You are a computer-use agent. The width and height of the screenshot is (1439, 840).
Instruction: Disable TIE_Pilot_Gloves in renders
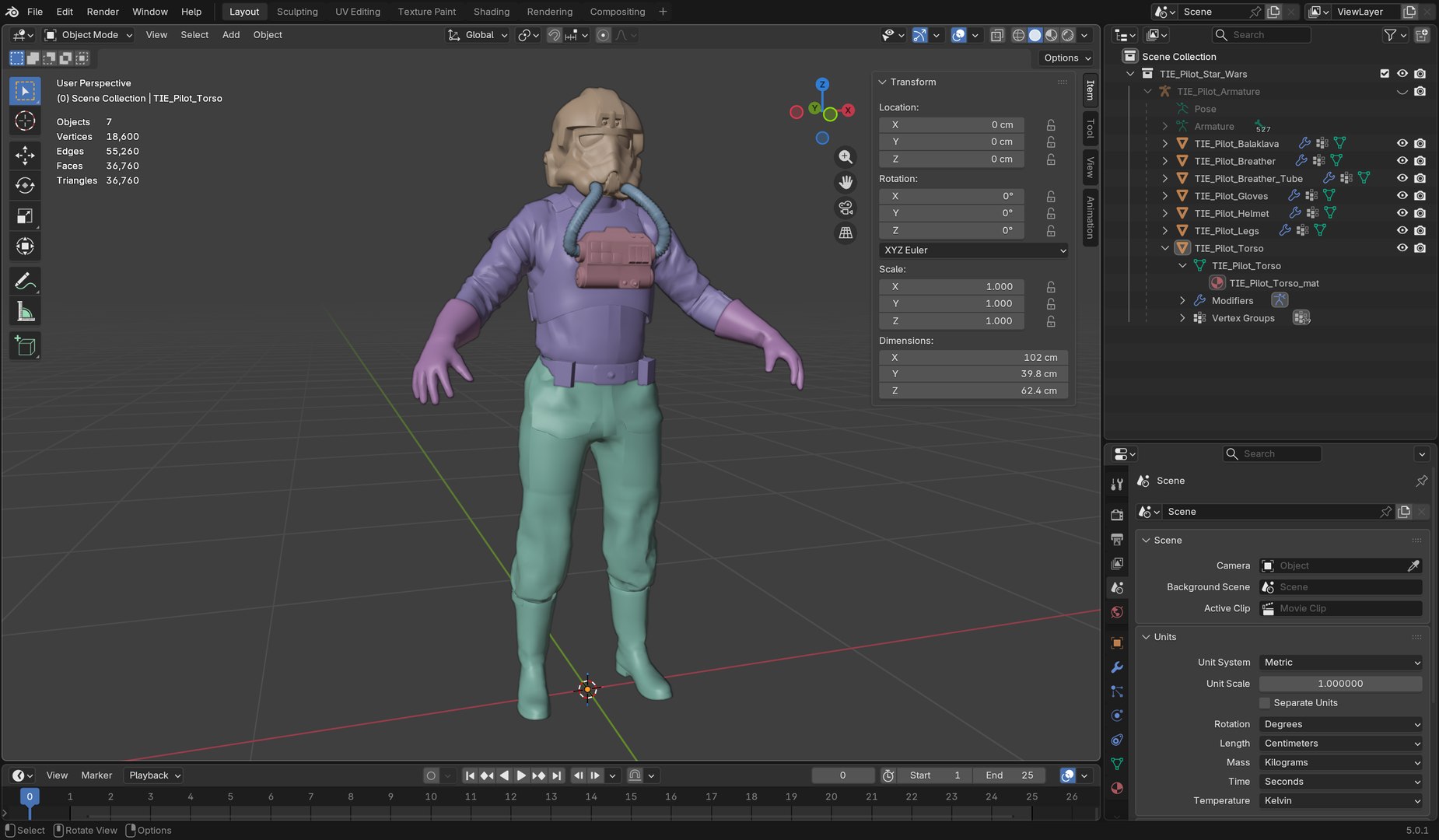pos(1420,196)
